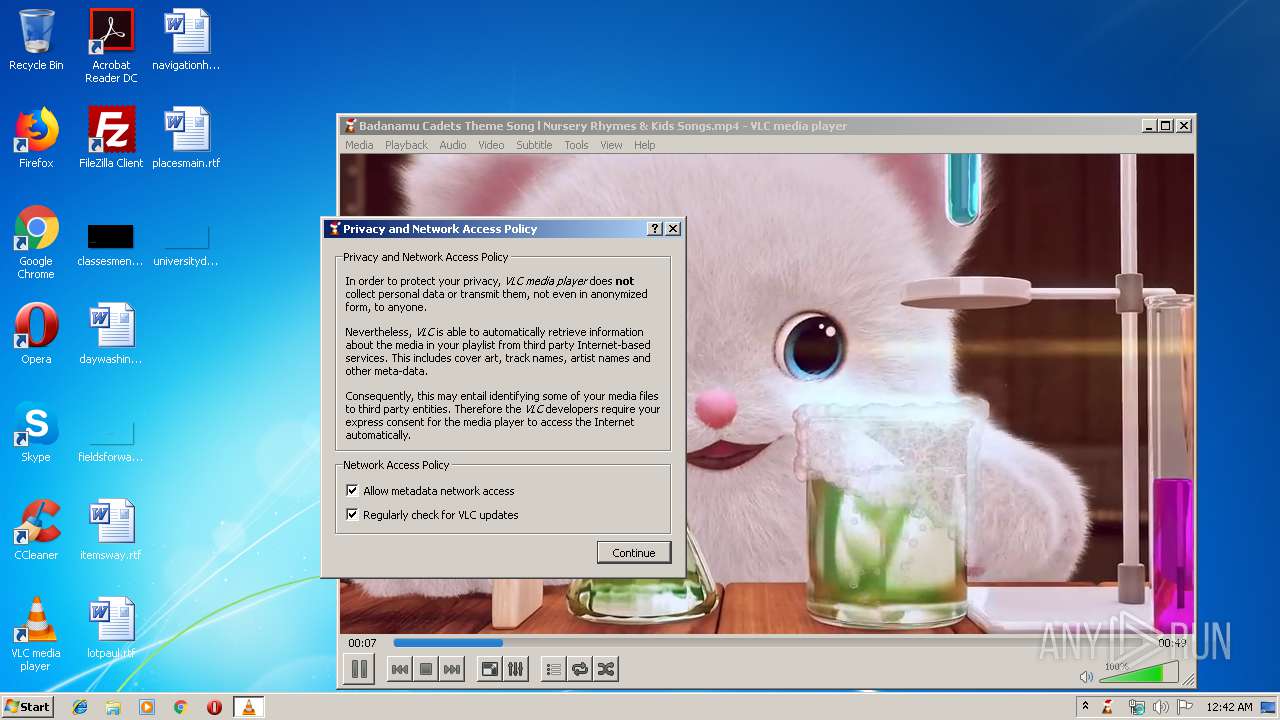The width and height of the screenshot is (1280, 720).
Task: Select the lotpaul.rtf desktop file
Action: [x=111, y=628]
